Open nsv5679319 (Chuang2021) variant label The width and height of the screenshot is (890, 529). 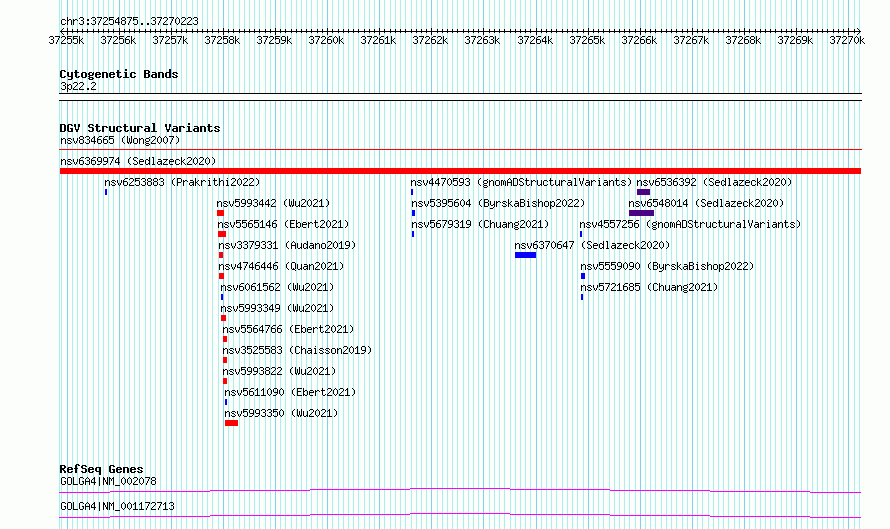coord(480,224)
